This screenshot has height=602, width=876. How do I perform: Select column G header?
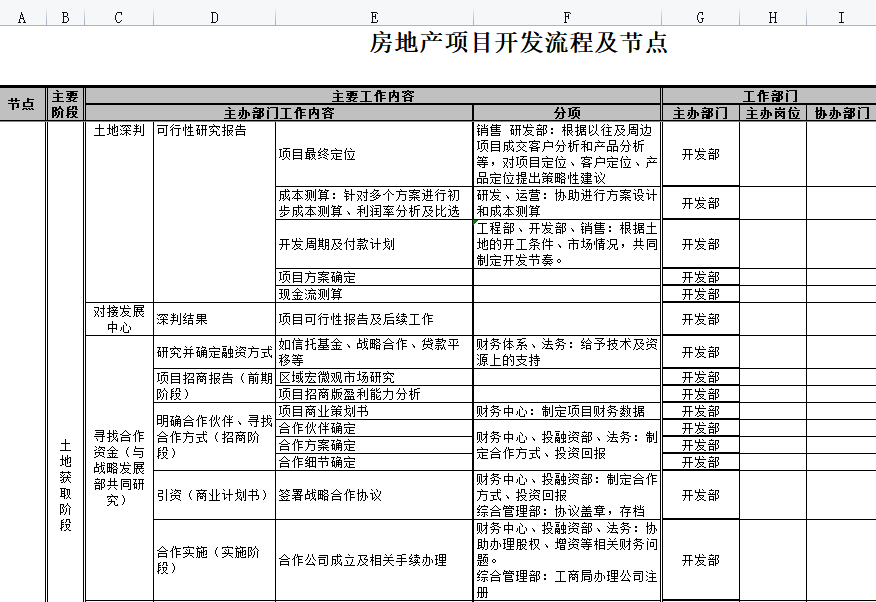[701, 18]
